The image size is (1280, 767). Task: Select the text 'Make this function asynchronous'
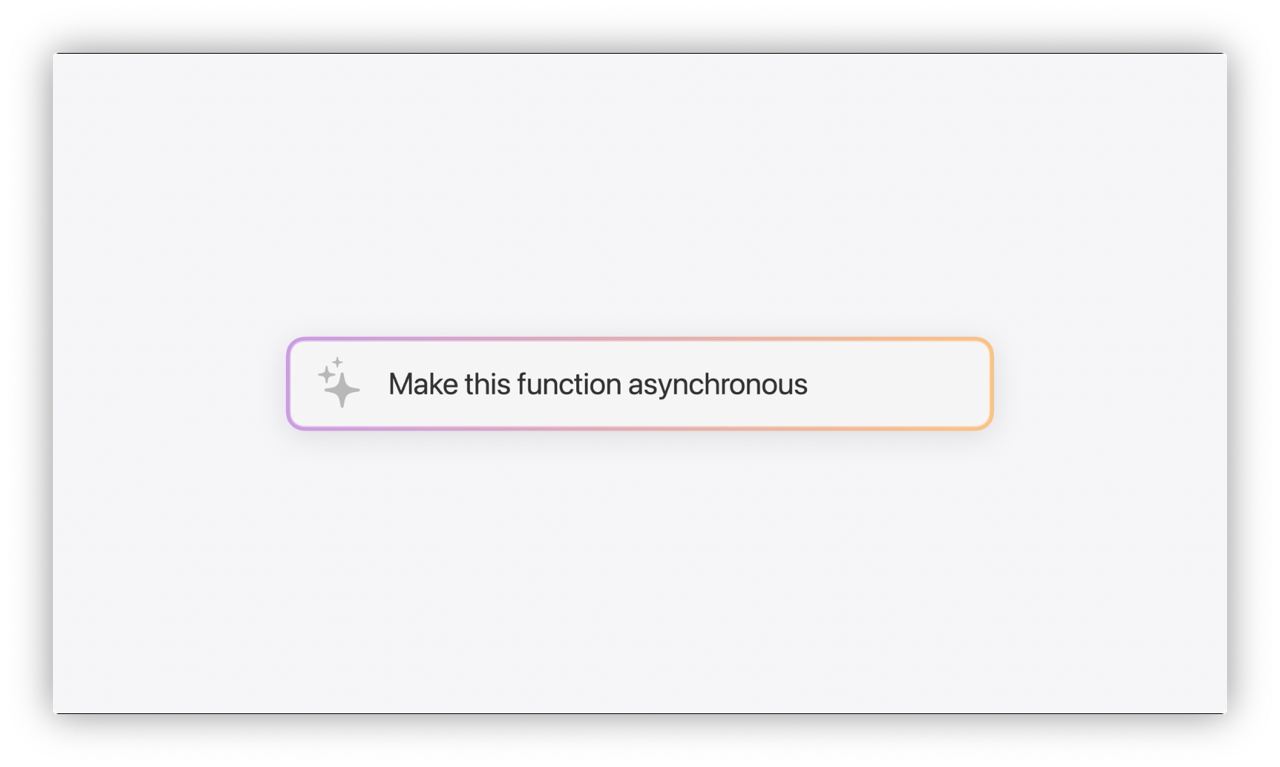coord(598,384)
